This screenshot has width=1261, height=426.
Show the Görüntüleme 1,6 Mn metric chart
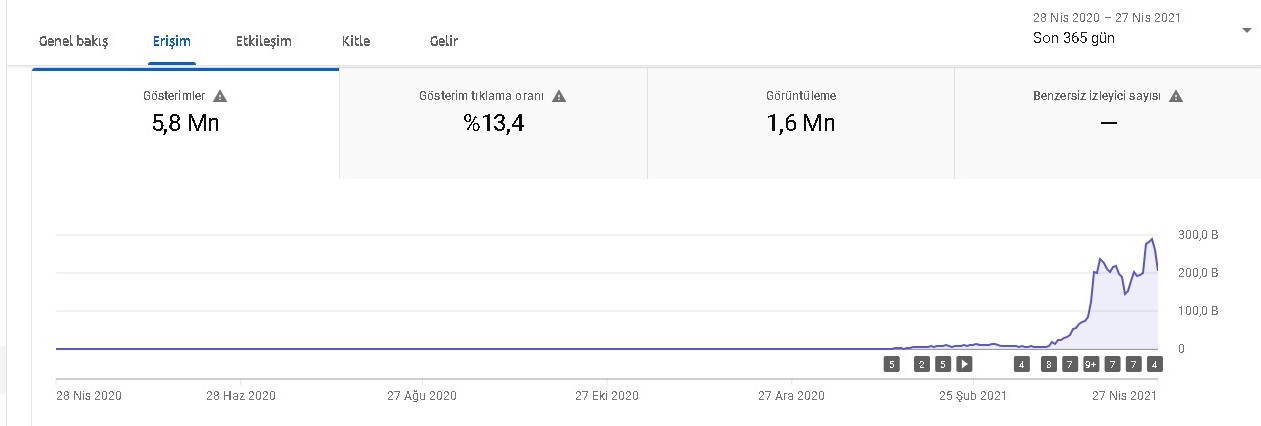800,123
